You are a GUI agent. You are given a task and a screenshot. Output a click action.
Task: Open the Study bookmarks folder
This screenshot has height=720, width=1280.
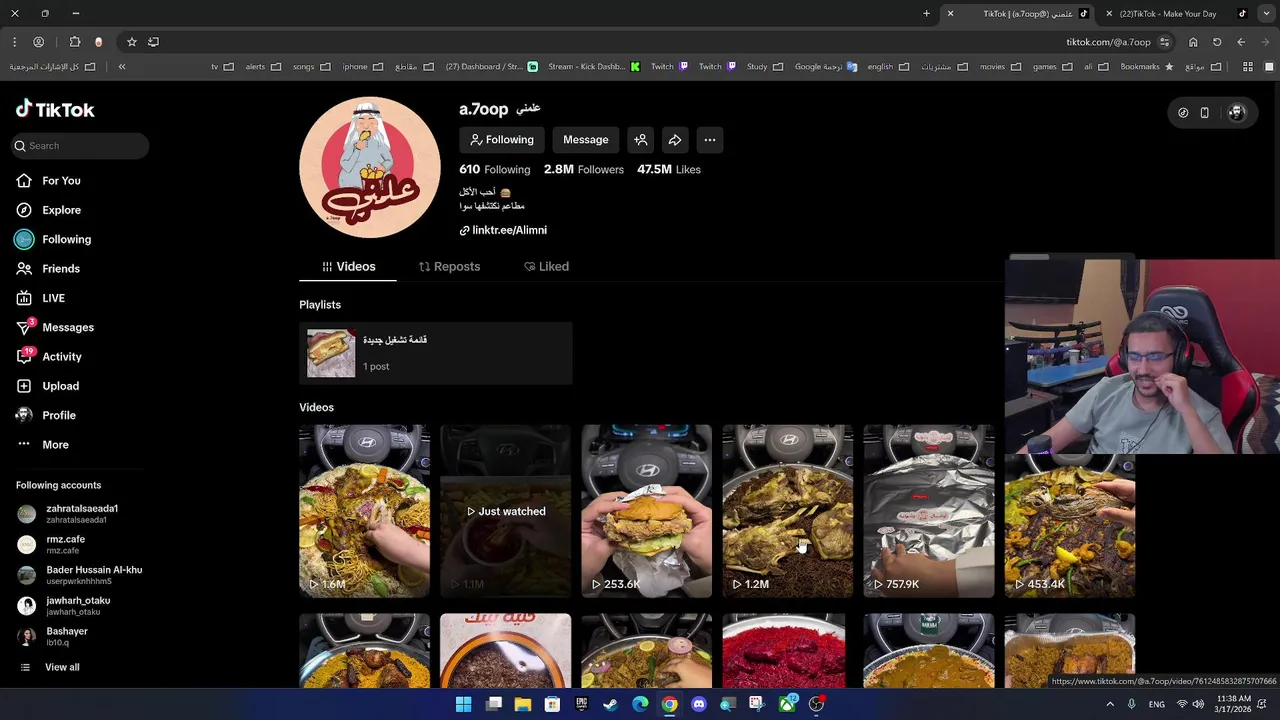[764, 67]
